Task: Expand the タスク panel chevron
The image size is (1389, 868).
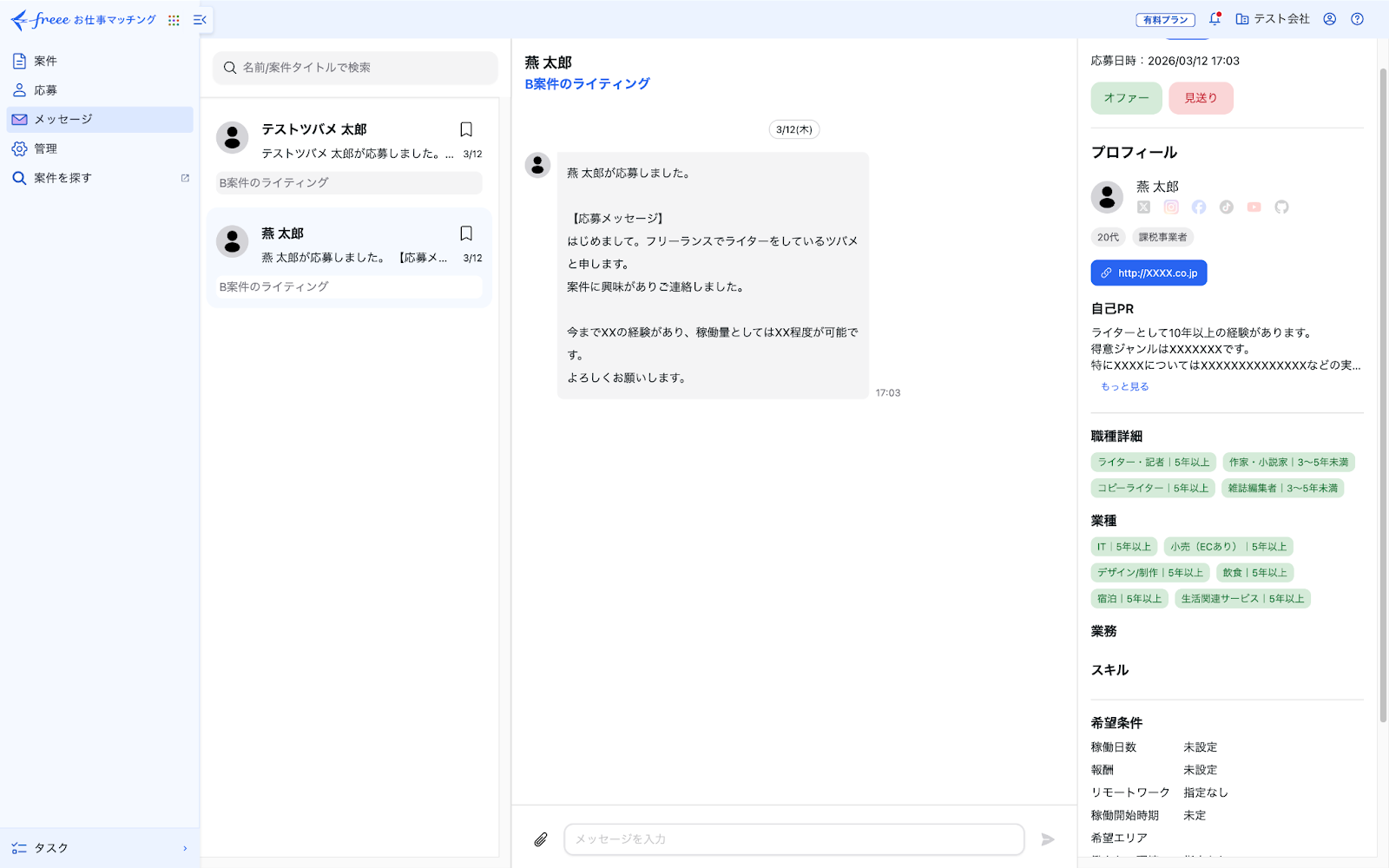Action: [185, 848]
